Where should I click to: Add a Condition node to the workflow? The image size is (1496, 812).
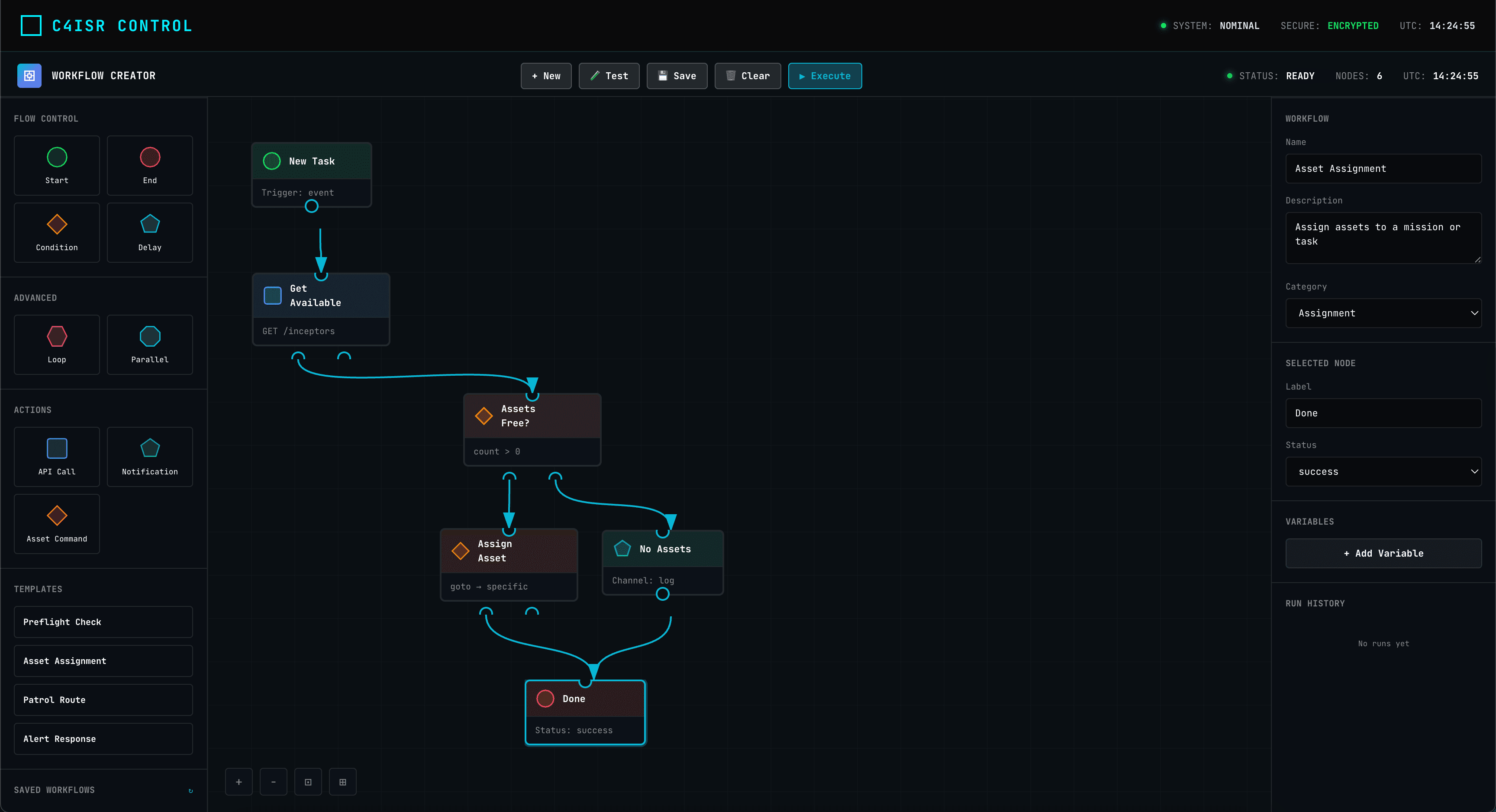coord(56,232)
